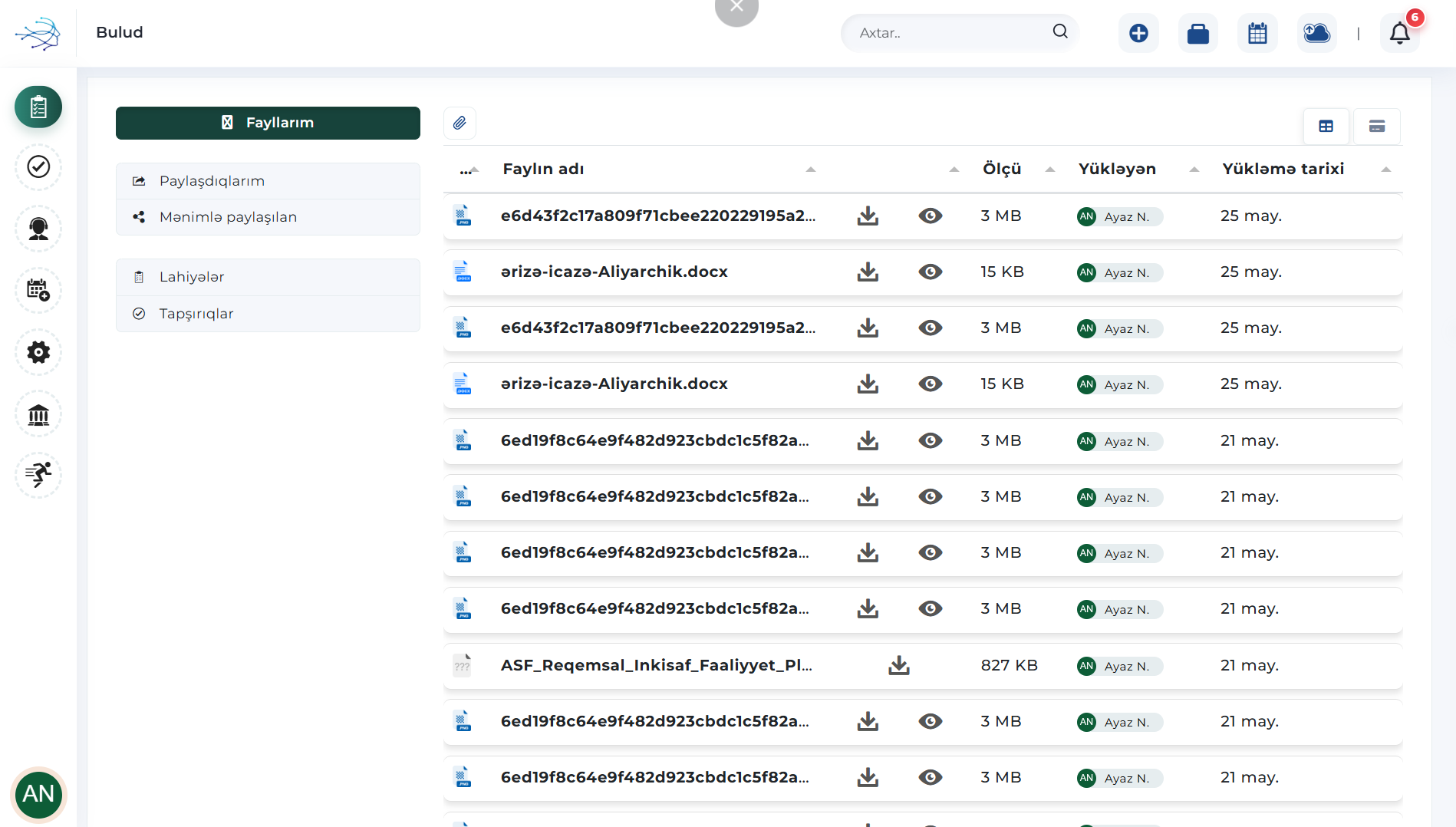The image size is (1456, 827).
Task: Download the ASF_Reqemsal_Inkisaf_Faaliyyet file
Action: pos(899,665)
